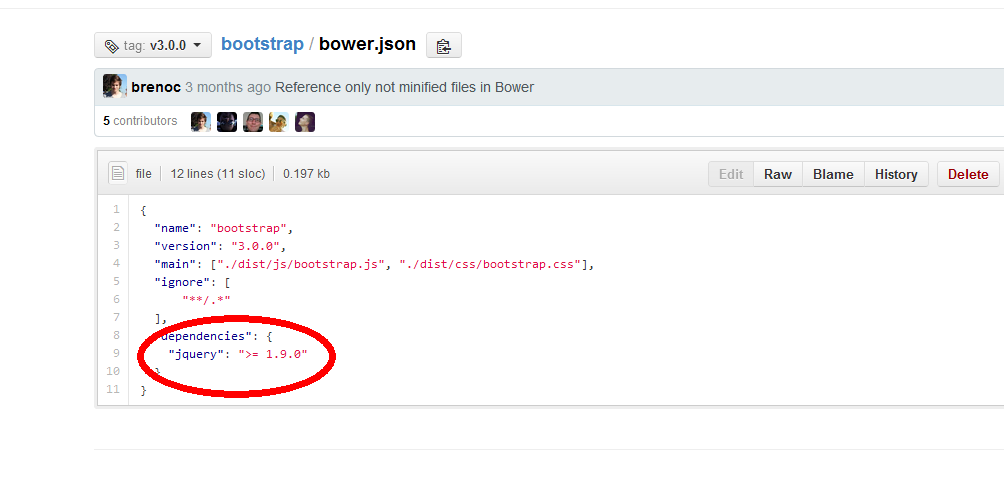This screenshot has width=1004, height=484.
Task: Click brenoc's author avatar
Action: click(x=114, y=87)
